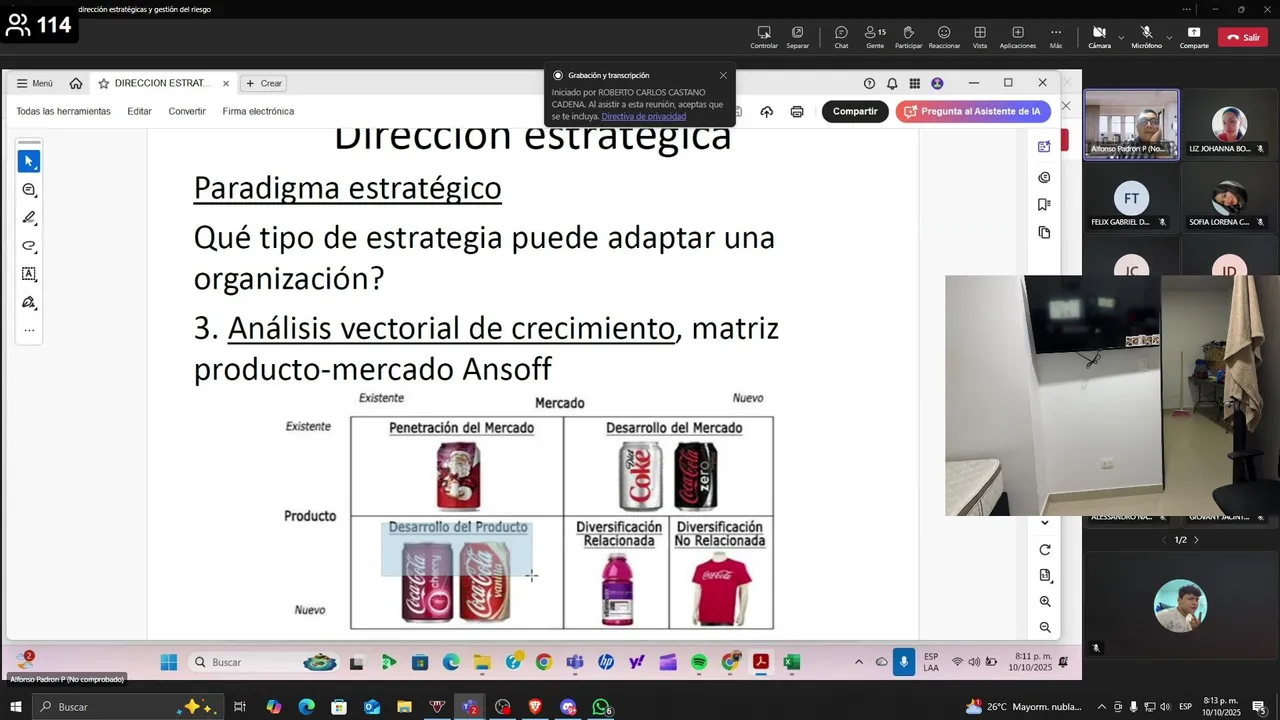1280x720 pixels.
Task: Select the Acrobat arrow selection tool
Action: 28,161
